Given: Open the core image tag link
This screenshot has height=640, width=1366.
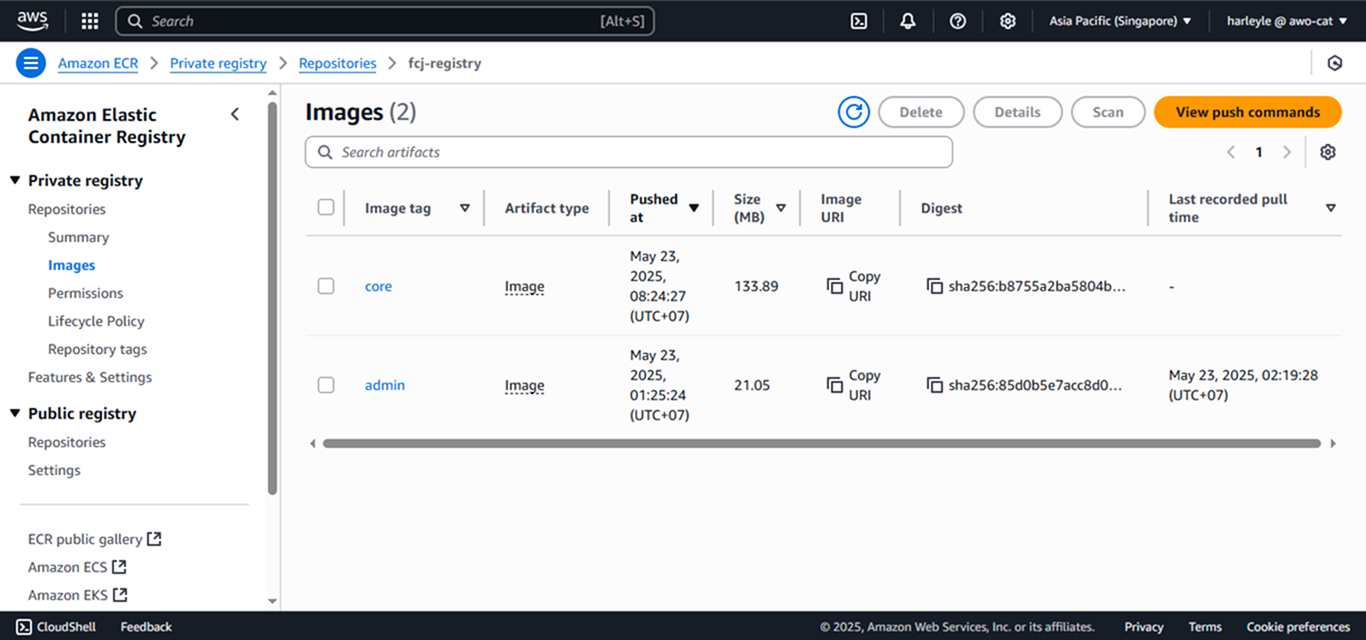Looking at the screenshot, I should (x=378, y=286).
